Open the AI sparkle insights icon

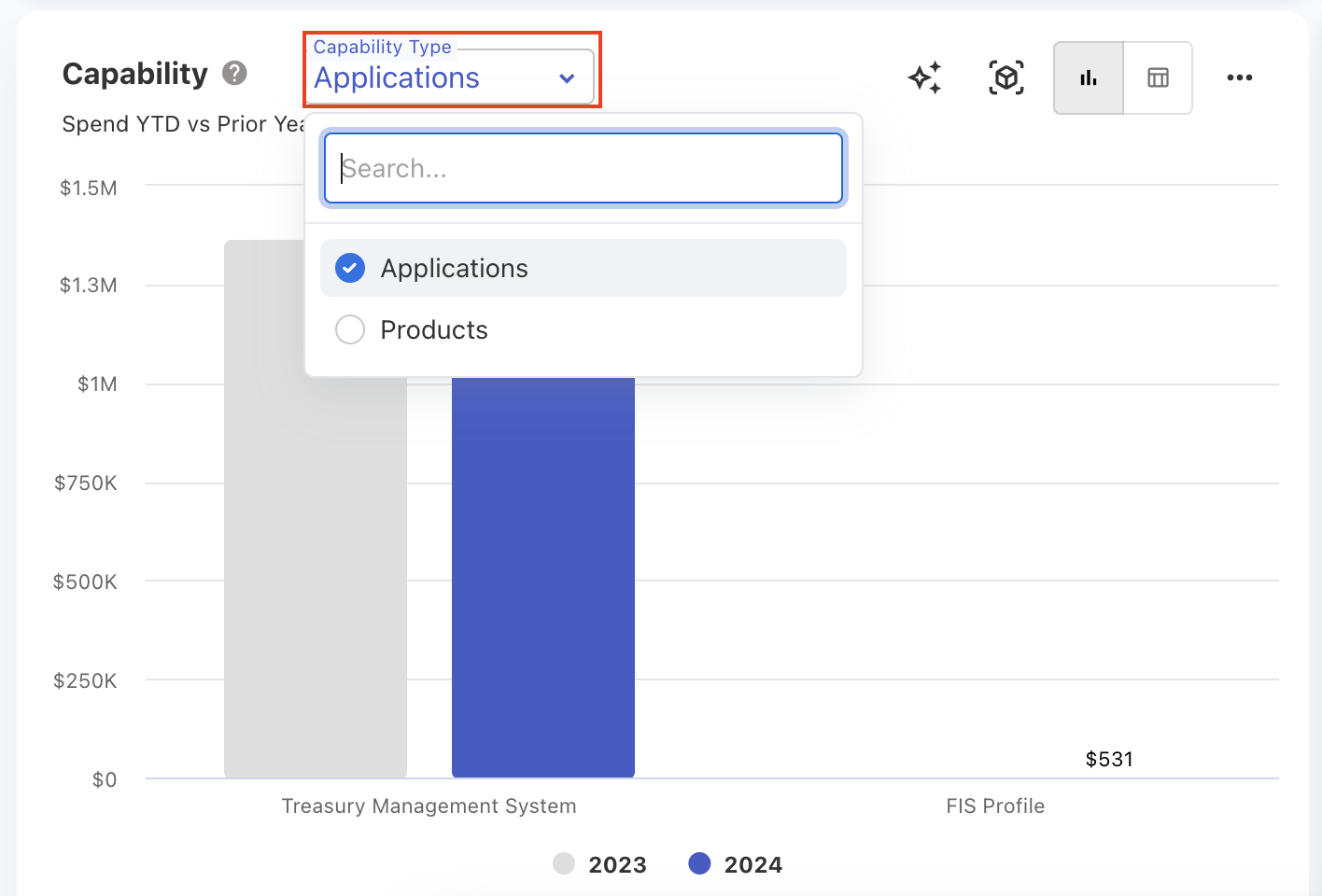point(924,77)
